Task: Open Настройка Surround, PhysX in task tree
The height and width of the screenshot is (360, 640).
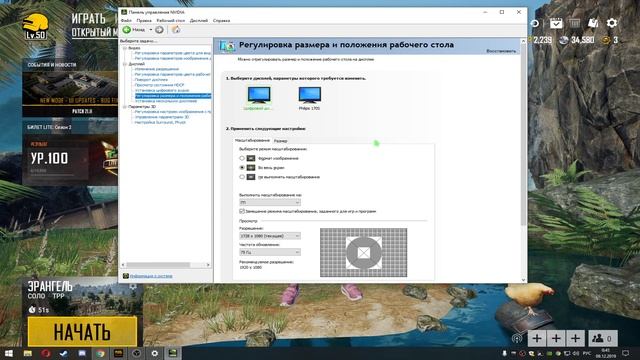Action: coord(160,122)
